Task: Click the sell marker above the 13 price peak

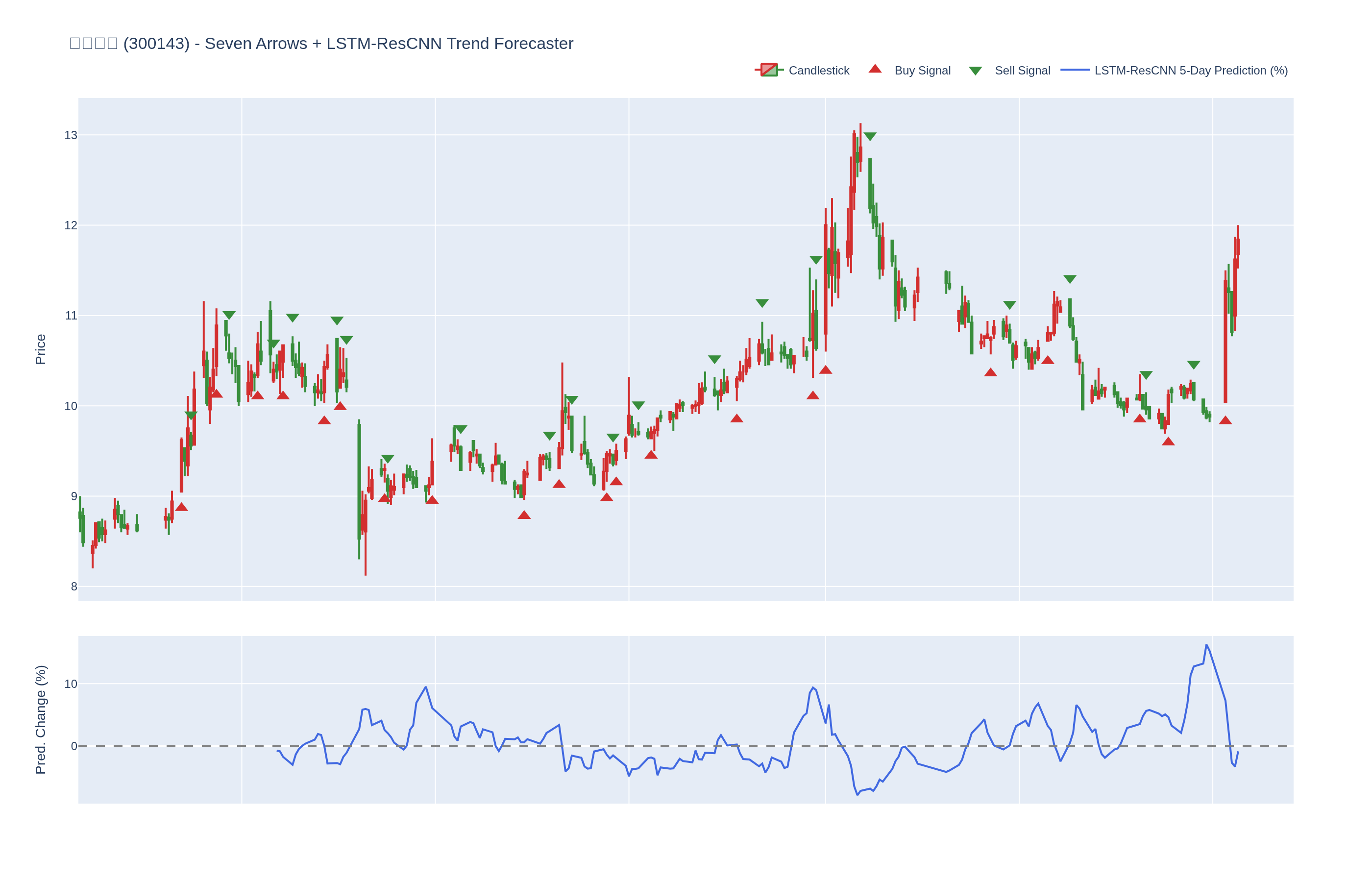Action: (x=870, y=136)
